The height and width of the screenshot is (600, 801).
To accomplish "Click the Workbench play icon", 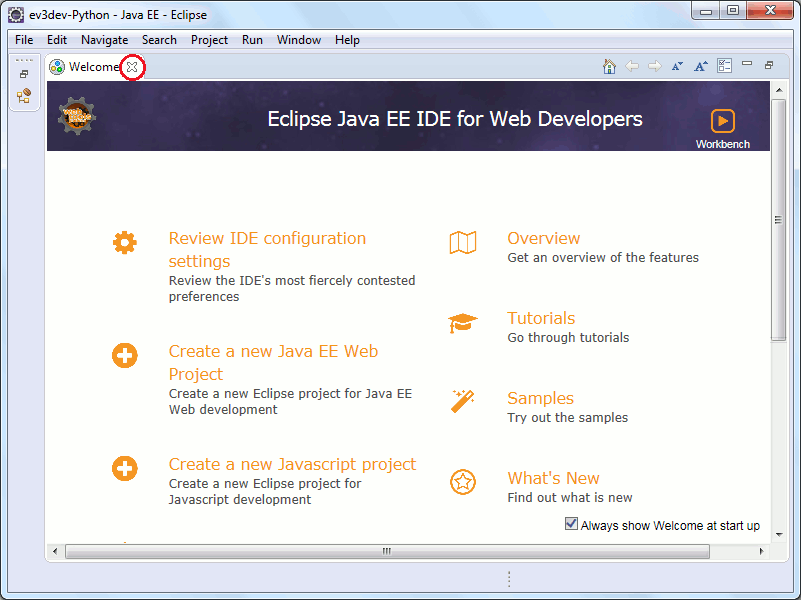I will click(x=723, y=121).
